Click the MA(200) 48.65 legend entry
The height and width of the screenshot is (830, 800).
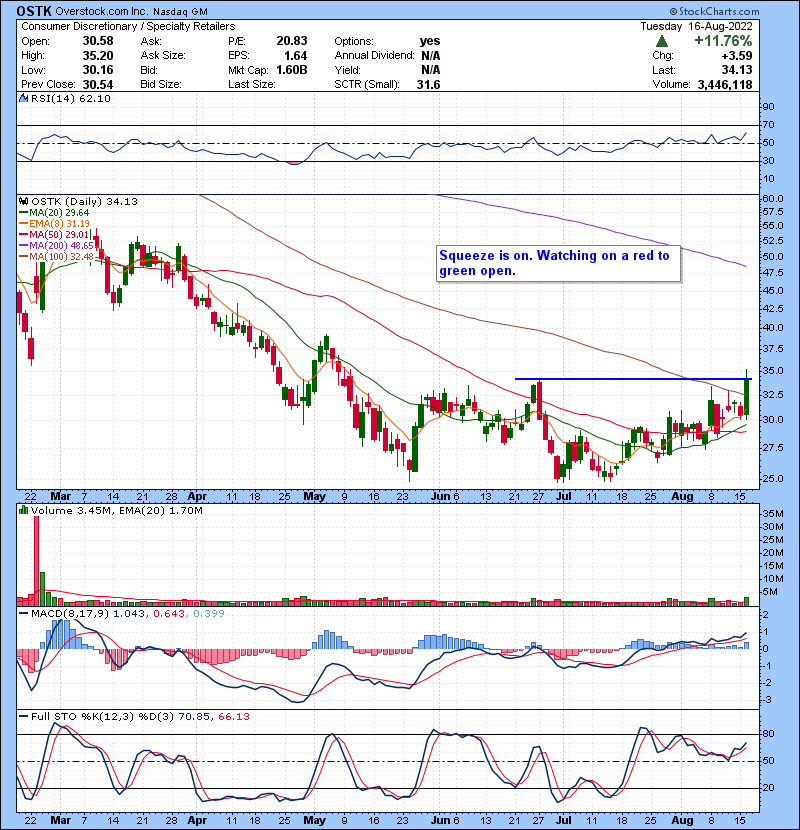click(x=56, y=246)
